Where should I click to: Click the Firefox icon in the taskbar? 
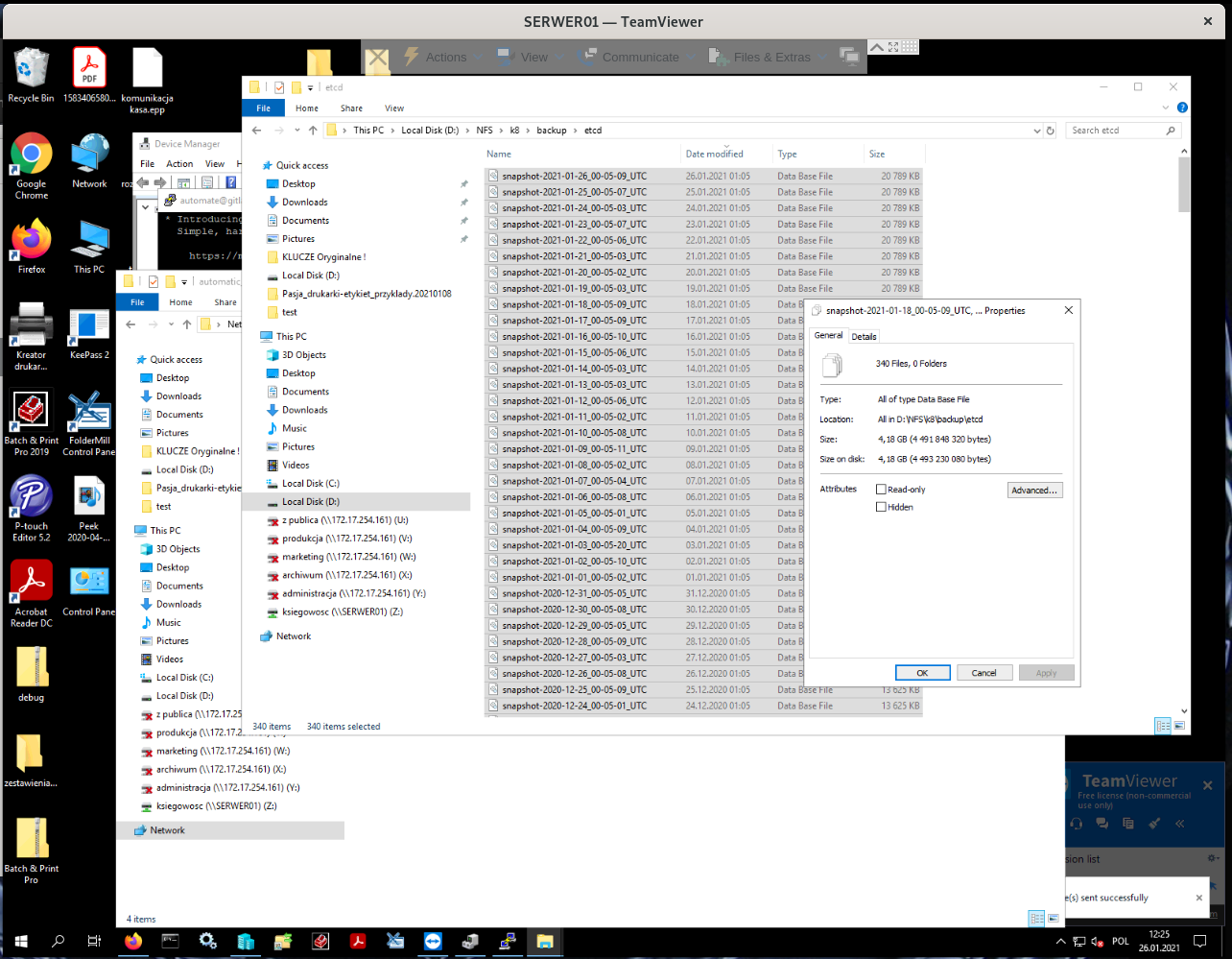(x=133, y=942)
